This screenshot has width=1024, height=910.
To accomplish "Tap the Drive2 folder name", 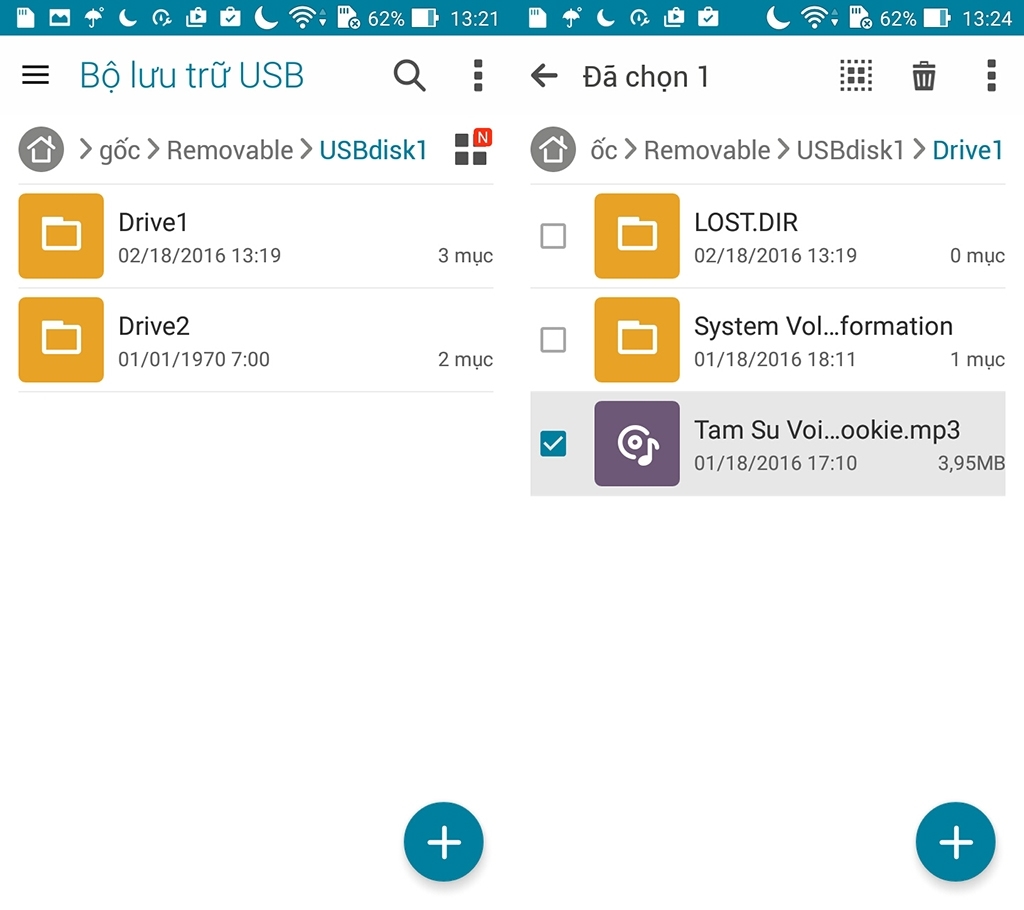I will 154,326.
